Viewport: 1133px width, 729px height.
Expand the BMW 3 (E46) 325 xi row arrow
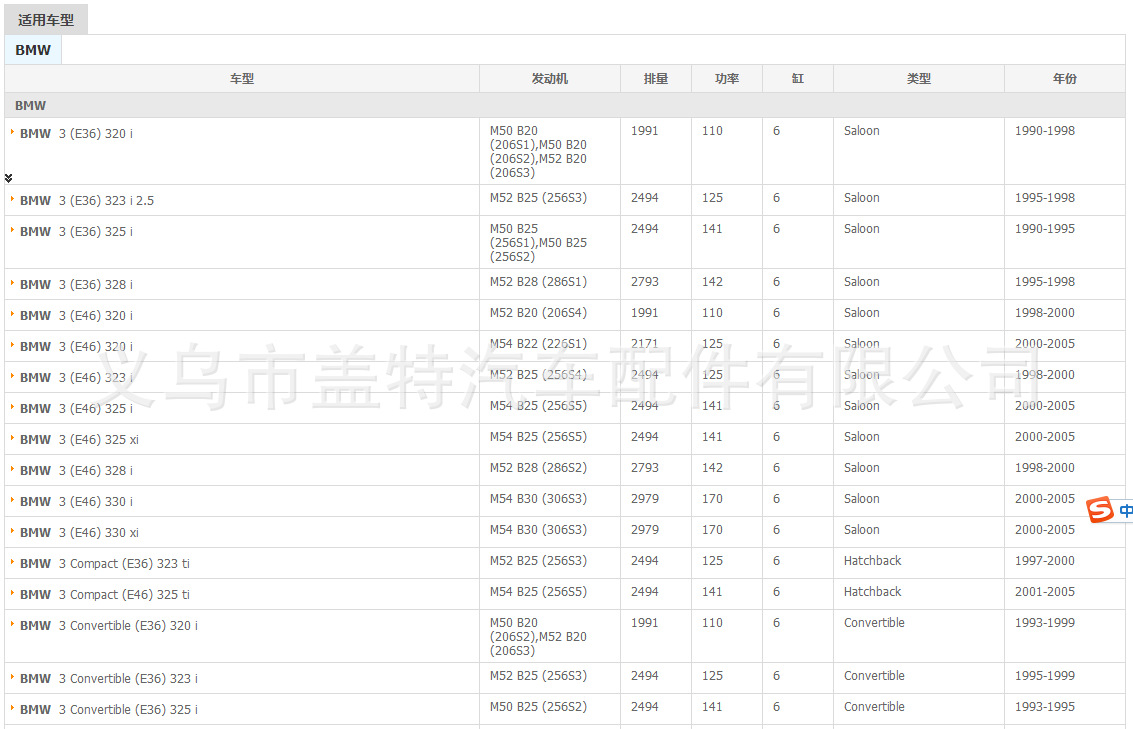pyautogui.click(x=12, y=439)
